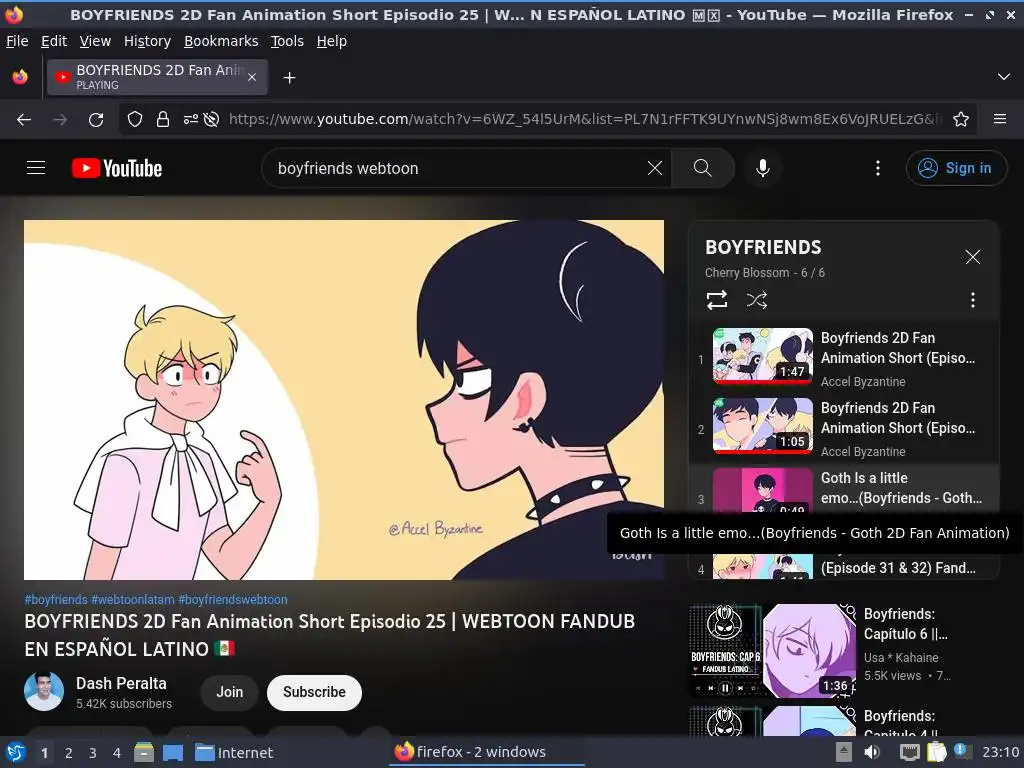The width and height of the screenshot is (1024, 768).
Task: Open Episode 31 & 32 playlist item title
Action: [x=898, y=568]
